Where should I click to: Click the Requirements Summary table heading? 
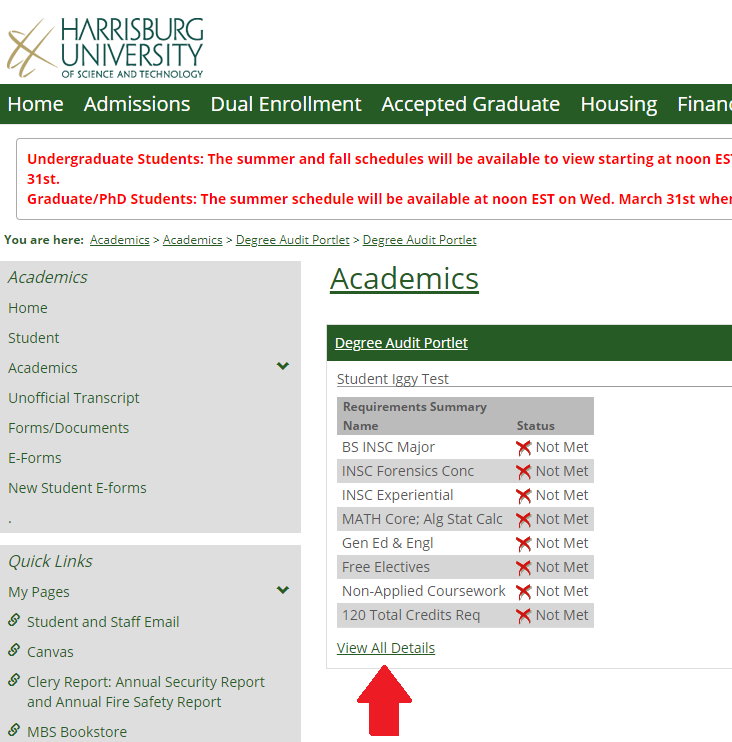[x=415, y=407]
